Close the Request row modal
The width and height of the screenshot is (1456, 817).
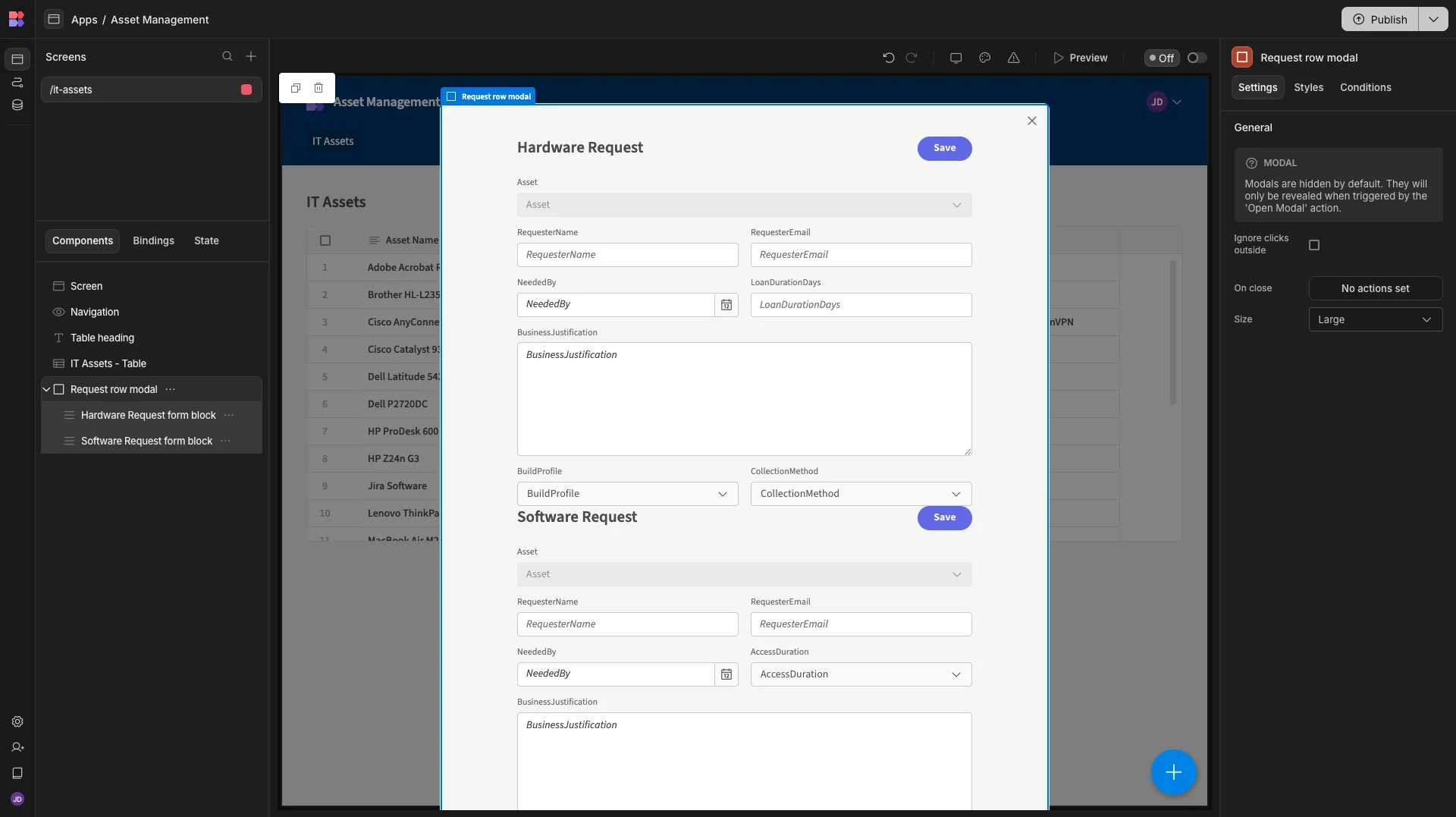1031,121
